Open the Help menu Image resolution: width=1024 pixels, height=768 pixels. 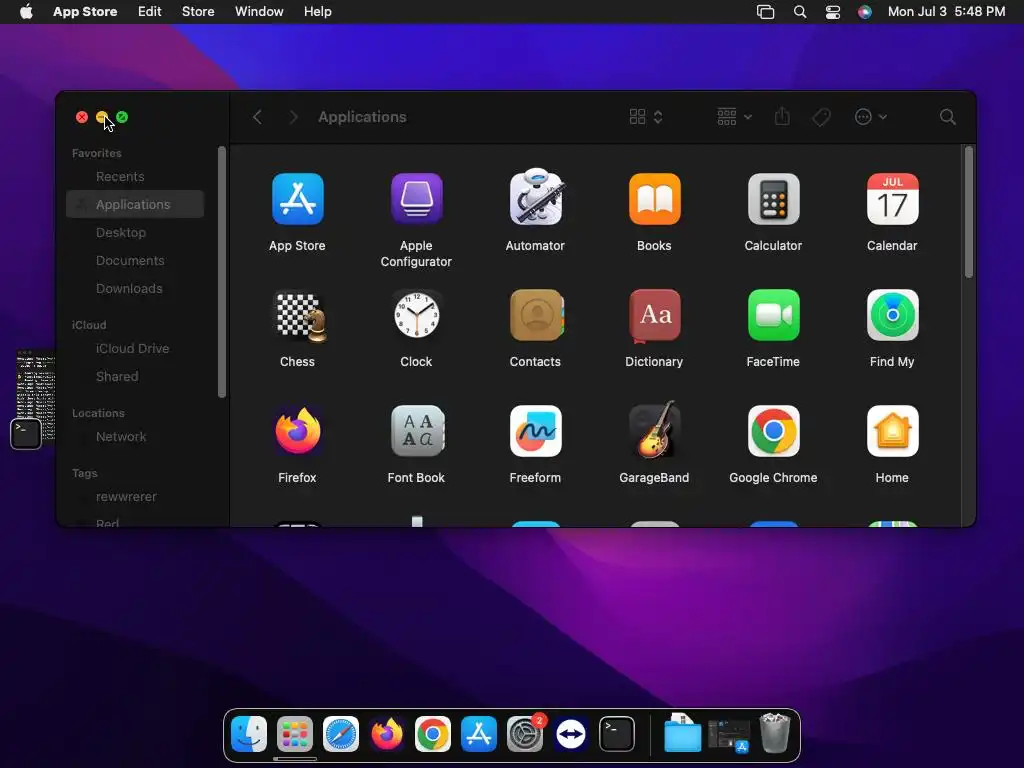(317, 12)
